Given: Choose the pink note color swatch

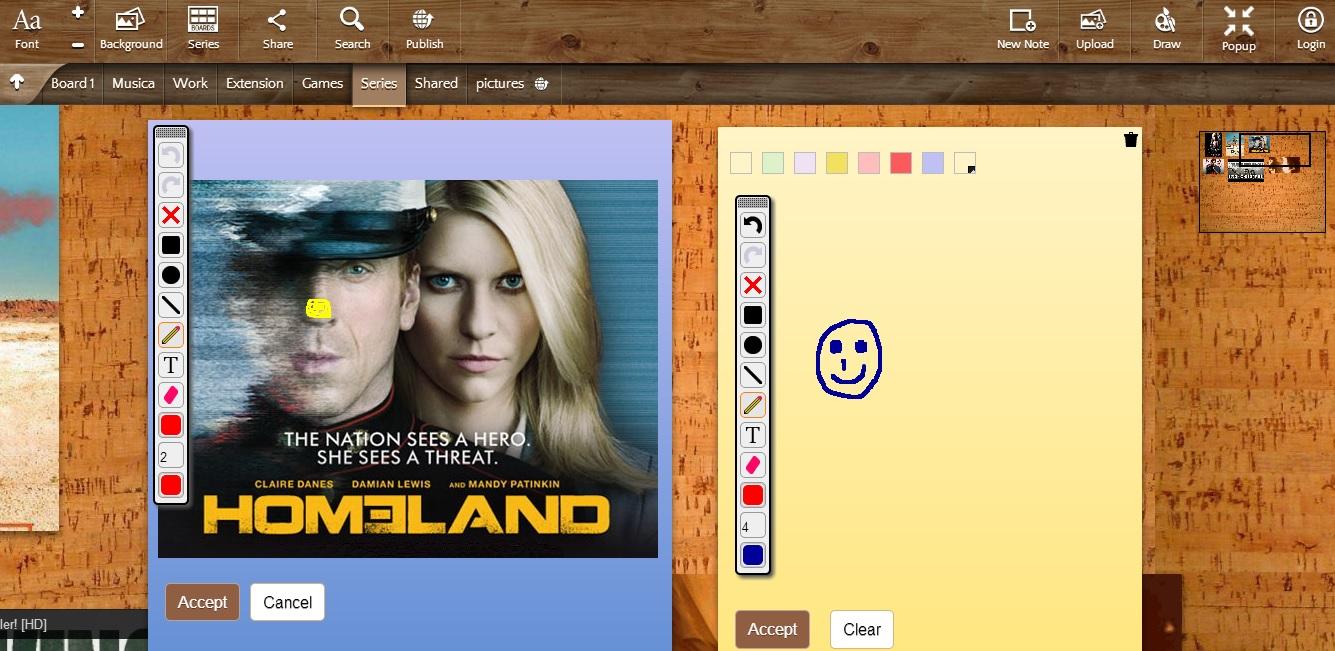Looking at the screenshot, I should [869, 163].
